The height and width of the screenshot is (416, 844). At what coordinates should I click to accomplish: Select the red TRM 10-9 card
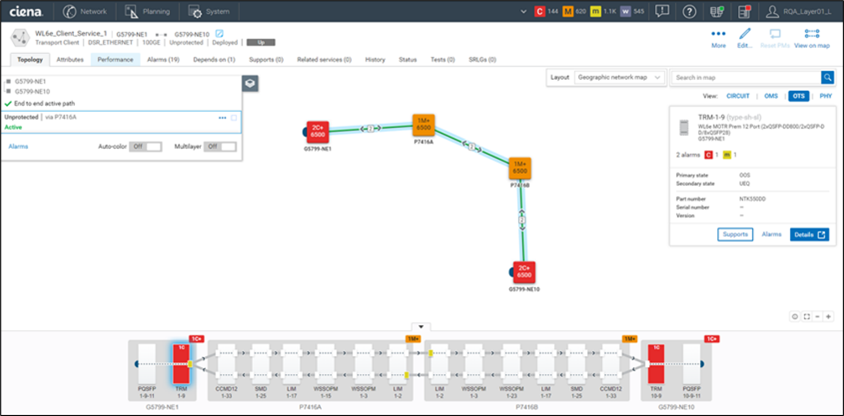656,364
